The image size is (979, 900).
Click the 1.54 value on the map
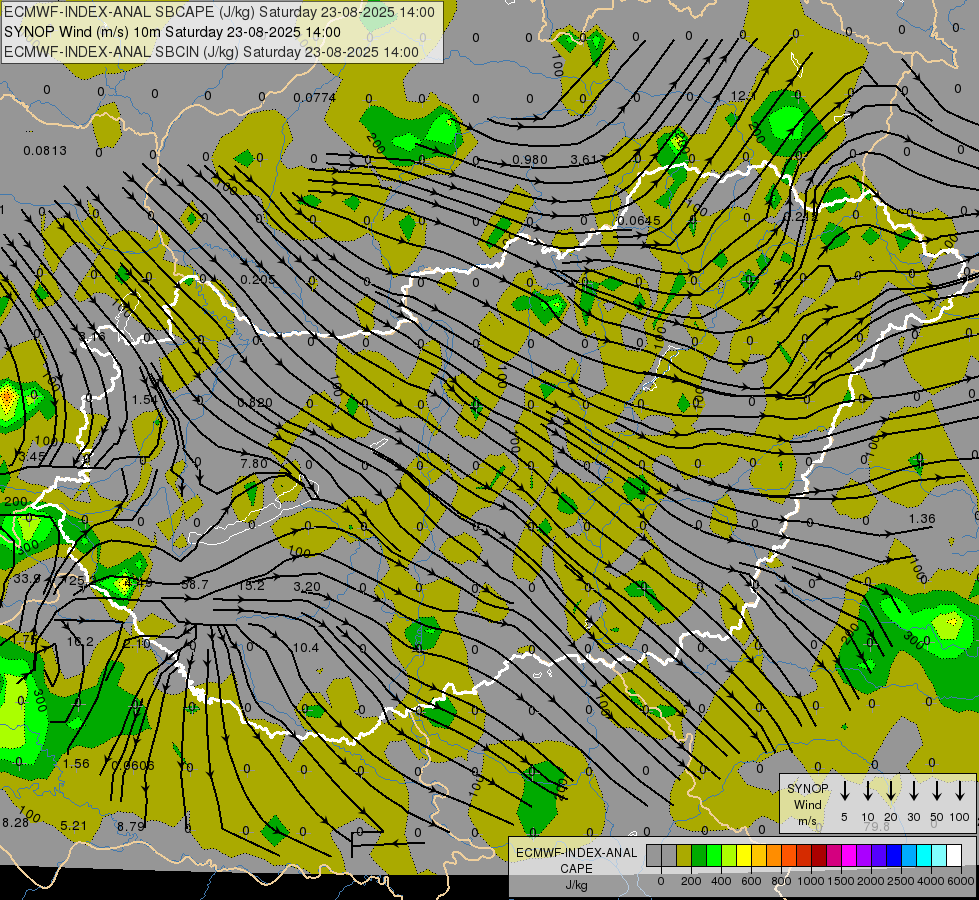coord(145,399)
